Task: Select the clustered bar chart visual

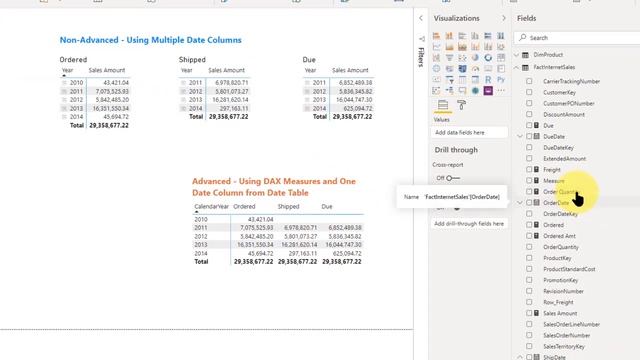Action: 462,36
